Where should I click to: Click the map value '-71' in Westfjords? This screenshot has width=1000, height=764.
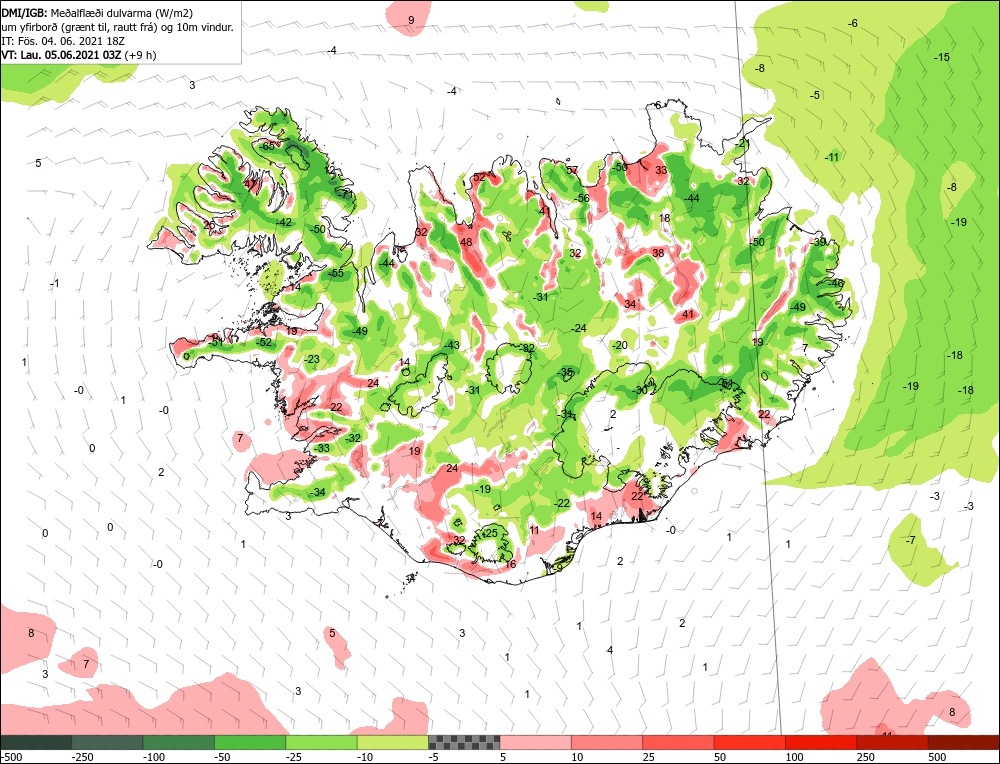coord(344,194)
